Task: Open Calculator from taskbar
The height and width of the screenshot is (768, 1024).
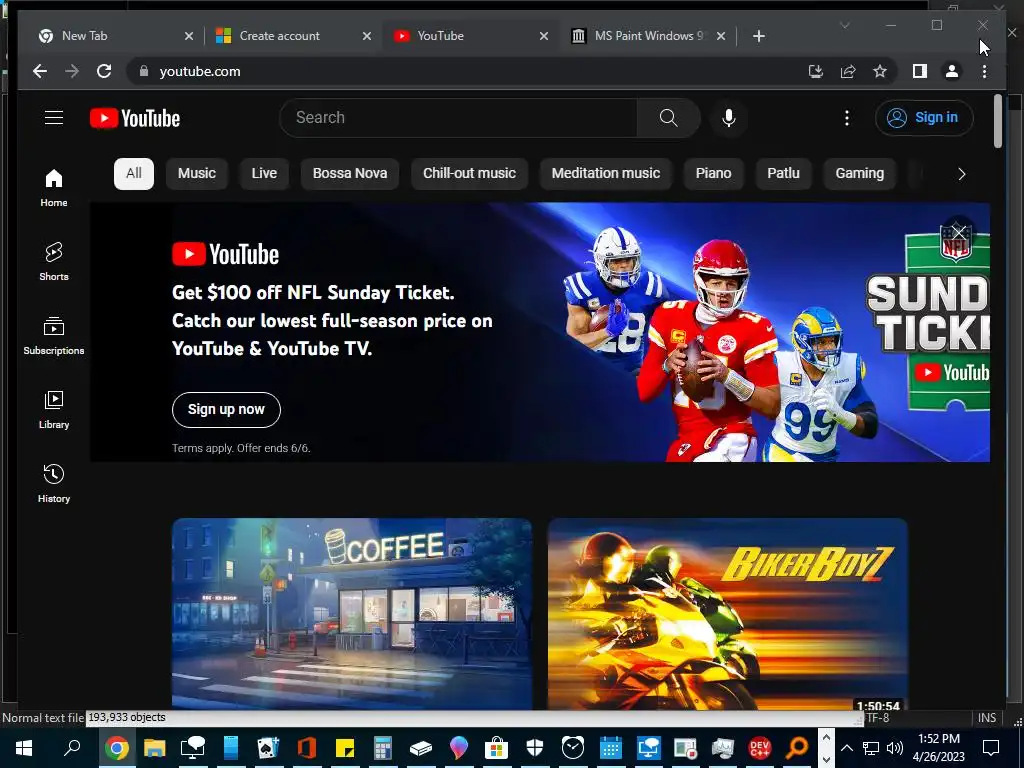Action: coord(383,748)
